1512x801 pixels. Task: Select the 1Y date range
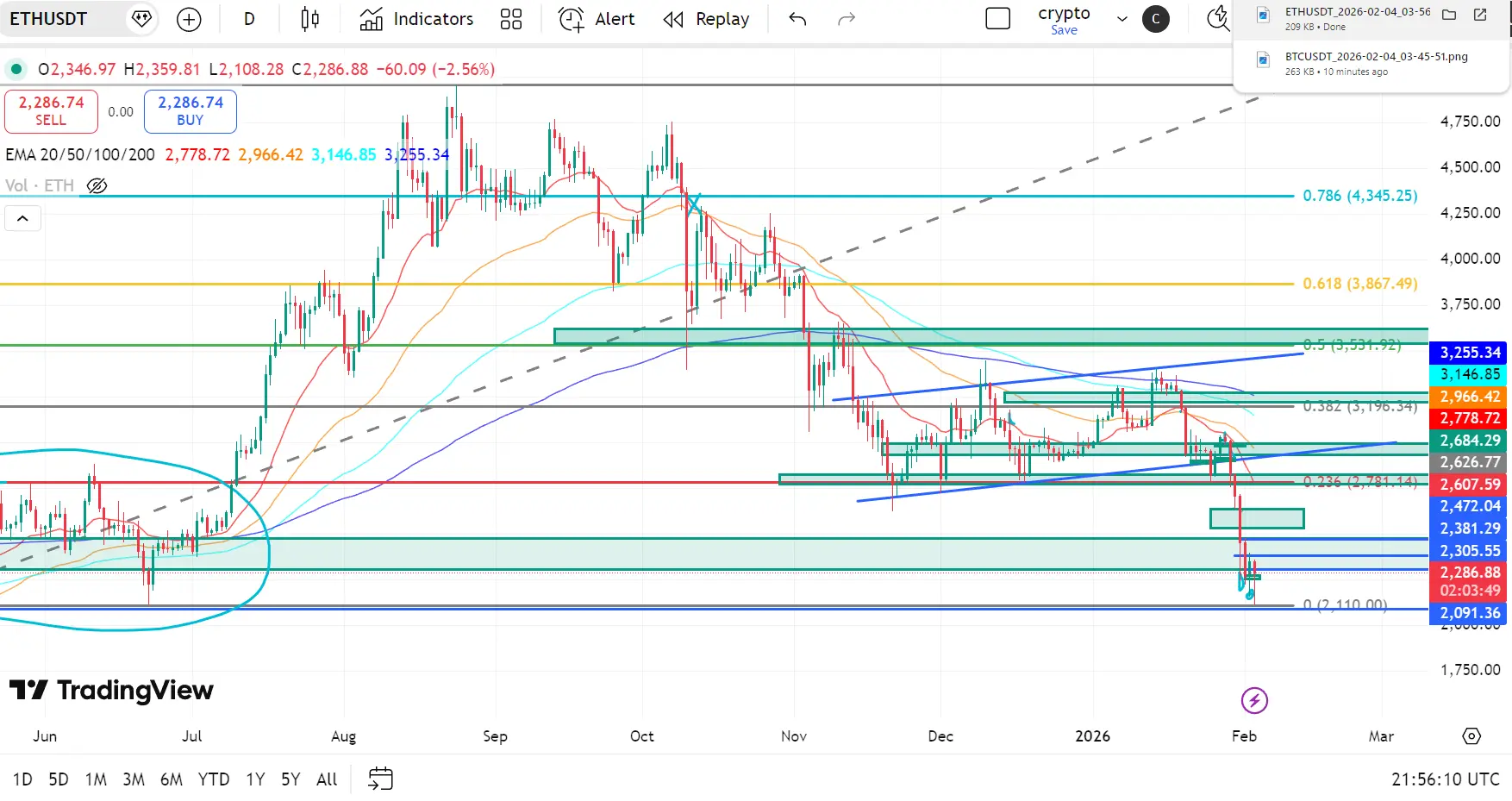(x=255, y=779)
